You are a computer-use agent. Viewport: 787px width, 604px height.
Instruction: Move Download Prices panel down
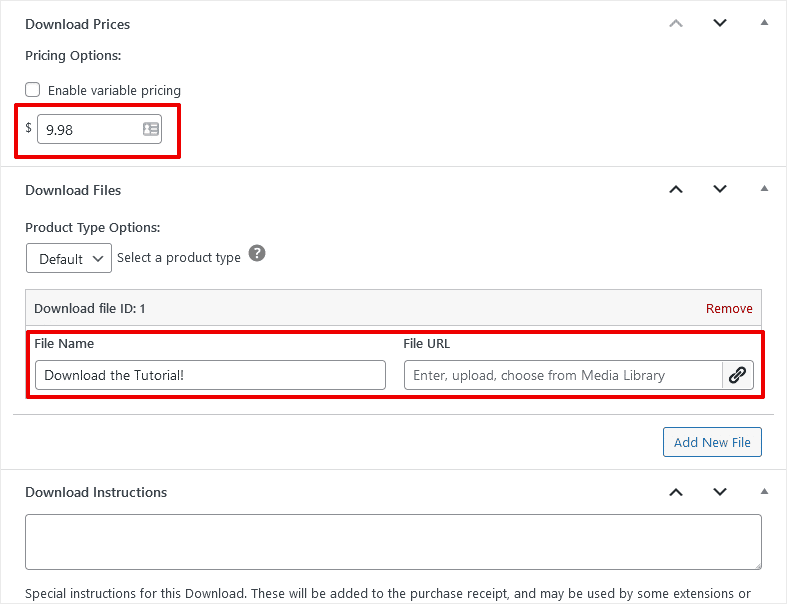point(720,23)
